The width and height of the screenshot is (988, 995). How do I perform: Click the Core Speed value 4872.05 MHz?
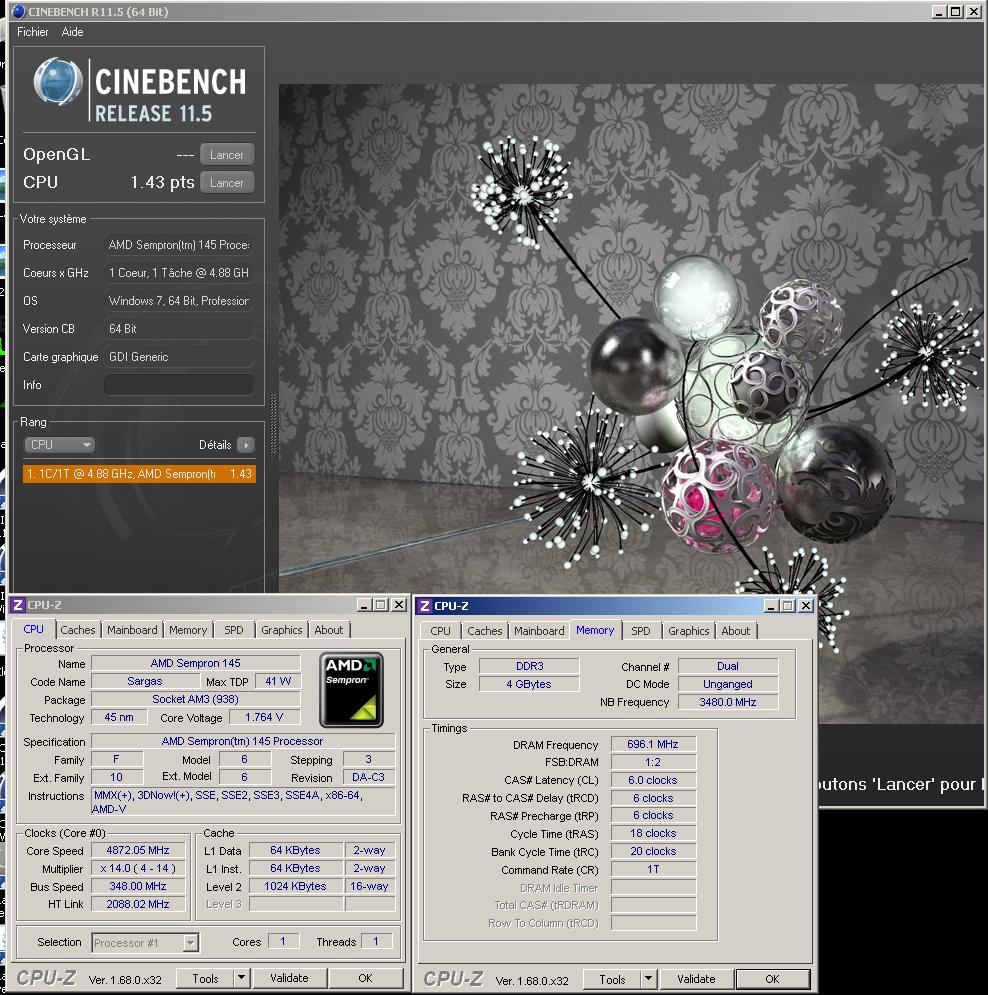138,850
